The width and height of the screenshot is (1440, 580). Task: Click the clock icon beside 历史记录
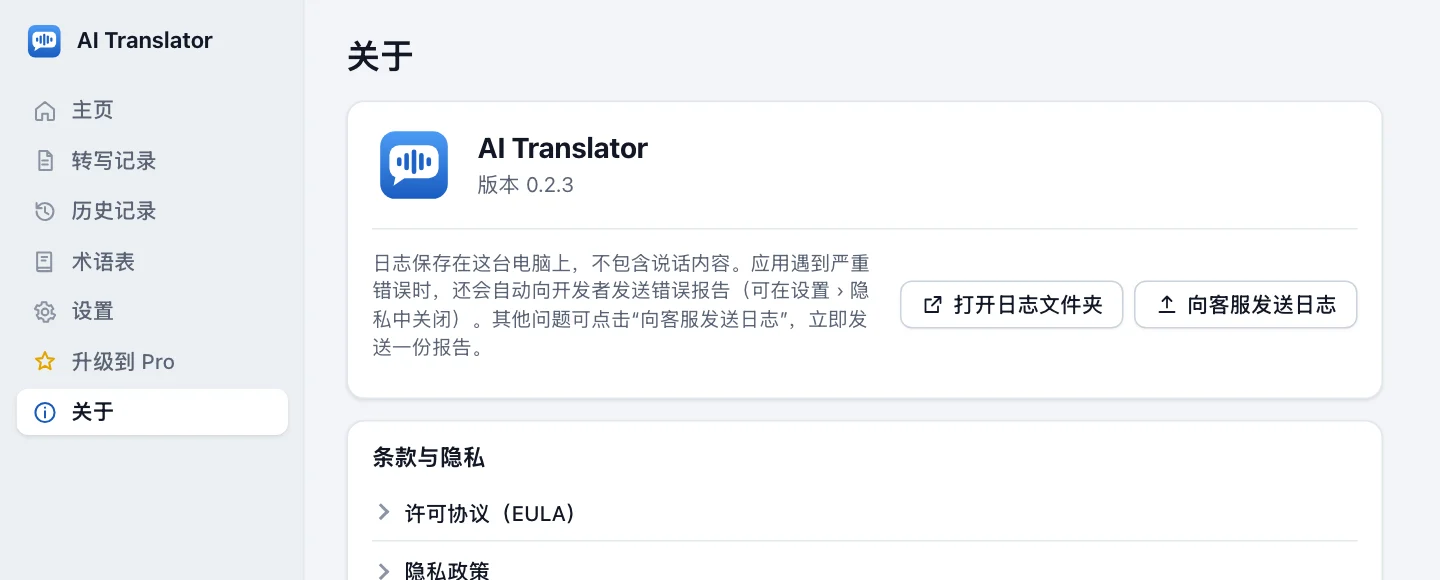[45, 211]
